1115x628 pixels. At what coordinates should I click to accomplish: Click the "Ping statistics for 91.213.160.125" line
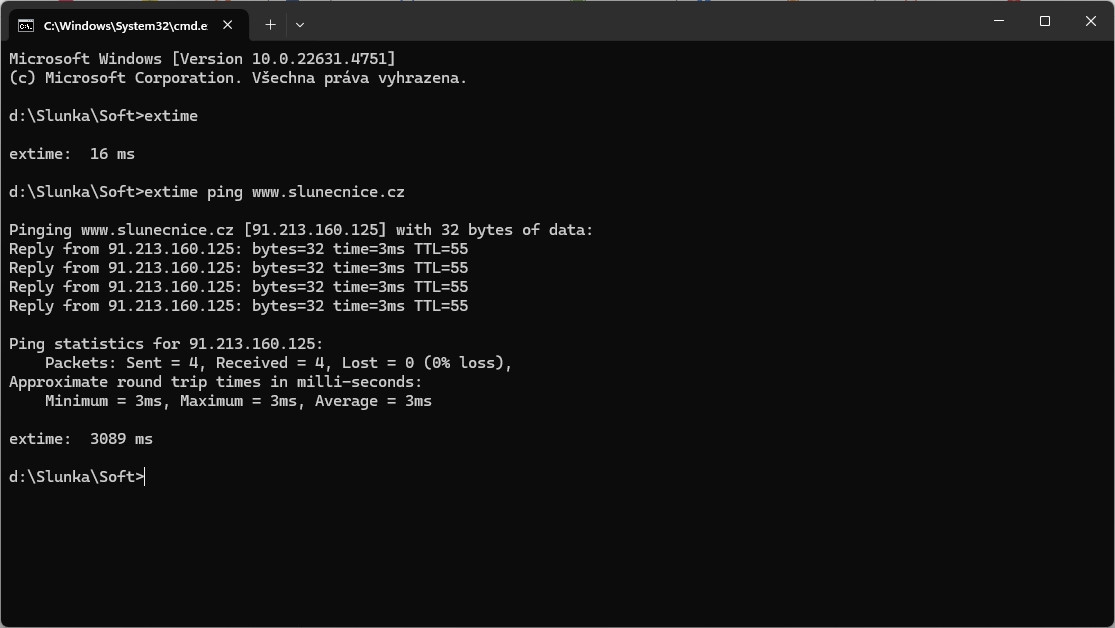[166, 344]
